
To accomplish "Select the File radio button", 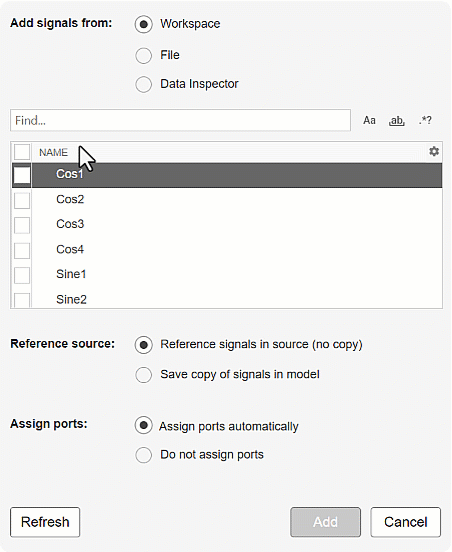I will tap(144, 55).
